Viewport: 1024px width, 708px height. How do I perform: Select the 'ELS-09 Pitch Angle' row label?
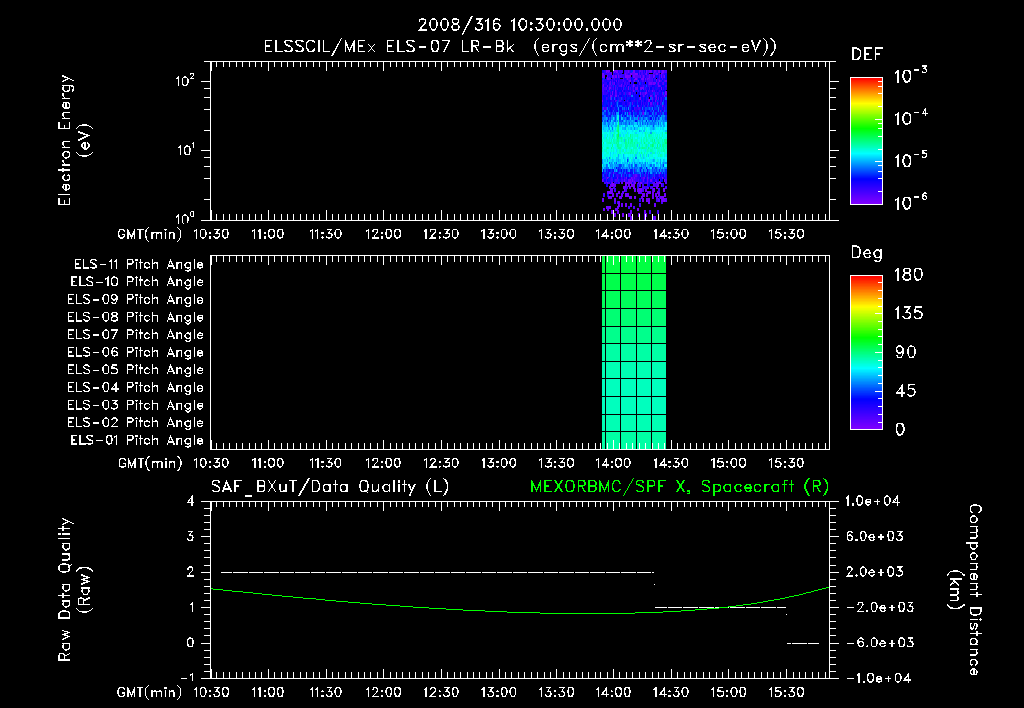pos(135,300)
